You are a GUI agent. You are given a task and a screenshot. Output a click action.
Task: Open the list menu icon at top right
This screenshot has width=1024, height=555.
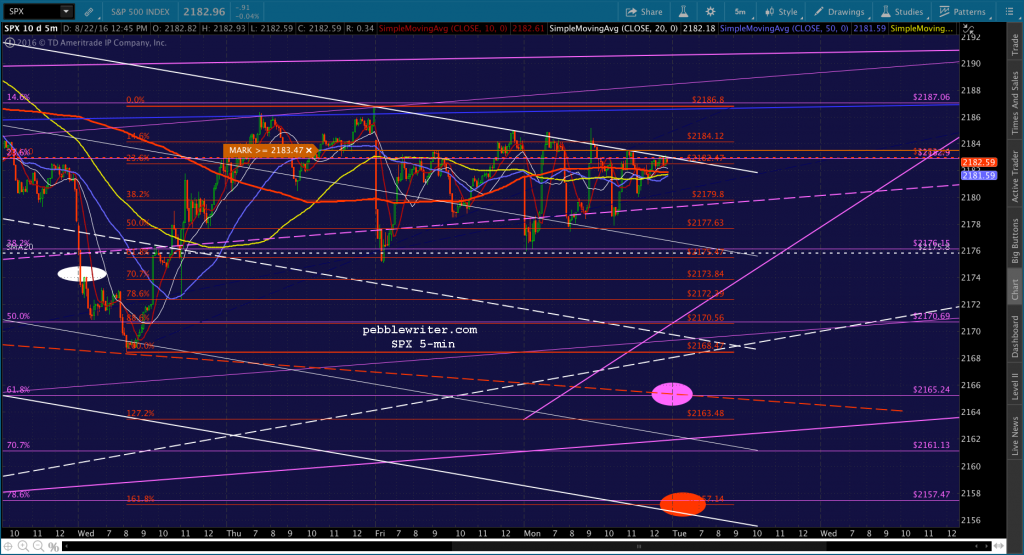click(1008, 12)
